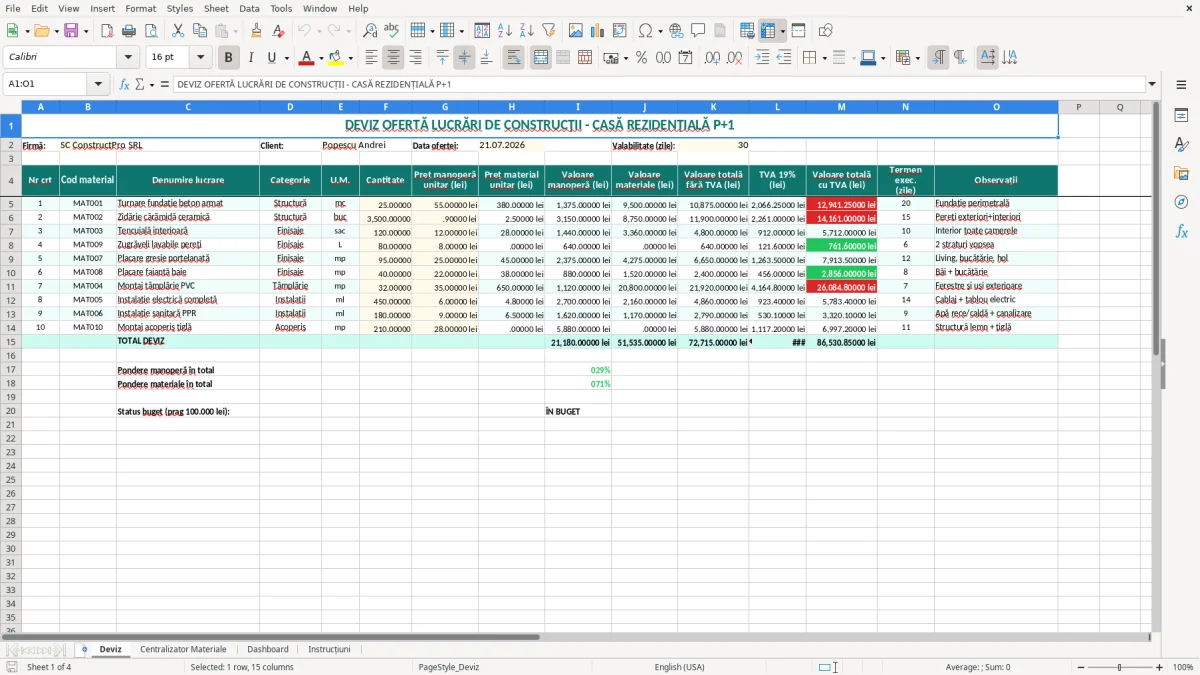
Task: Click the English (USA) language status
Action: [679, 667]
